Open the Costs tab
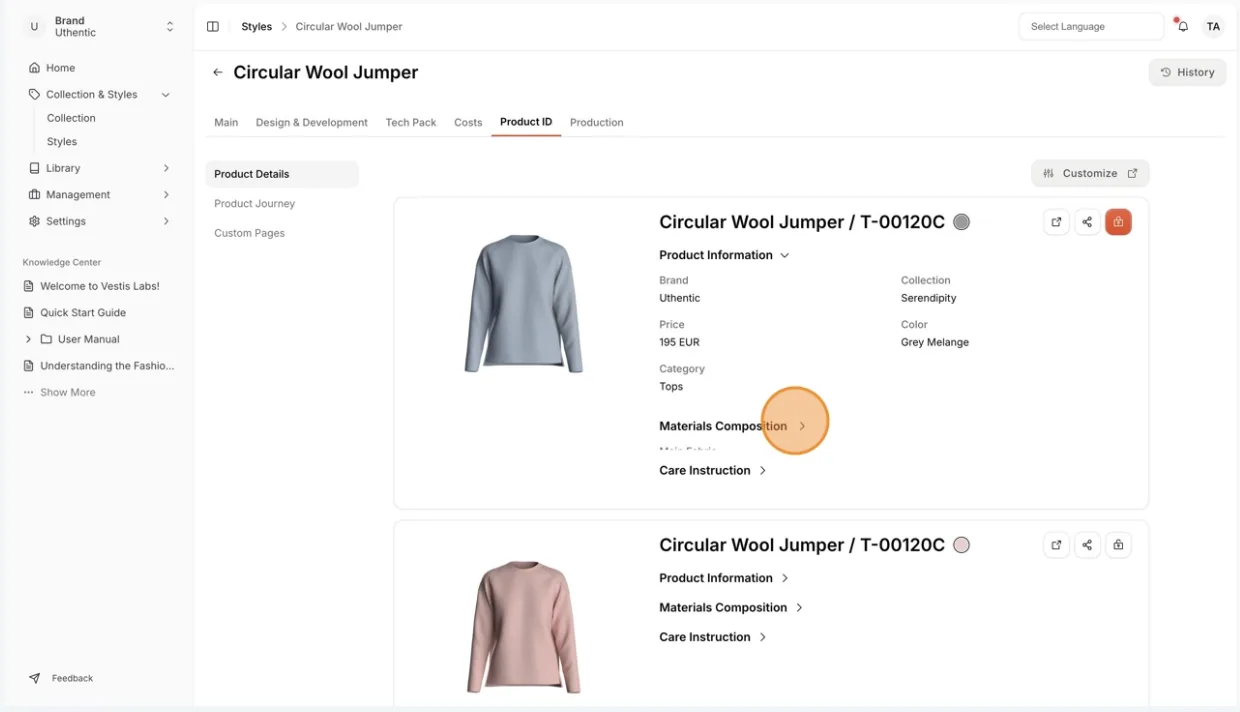The image size is (1240, 712). (468, 122)
